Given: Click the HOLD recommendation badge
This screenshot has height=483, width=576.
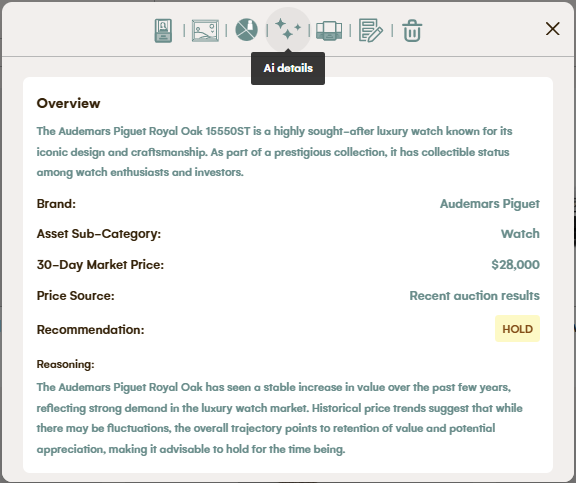Looking at the screenshot, I should pyautogui.click(x=517, y=329).
